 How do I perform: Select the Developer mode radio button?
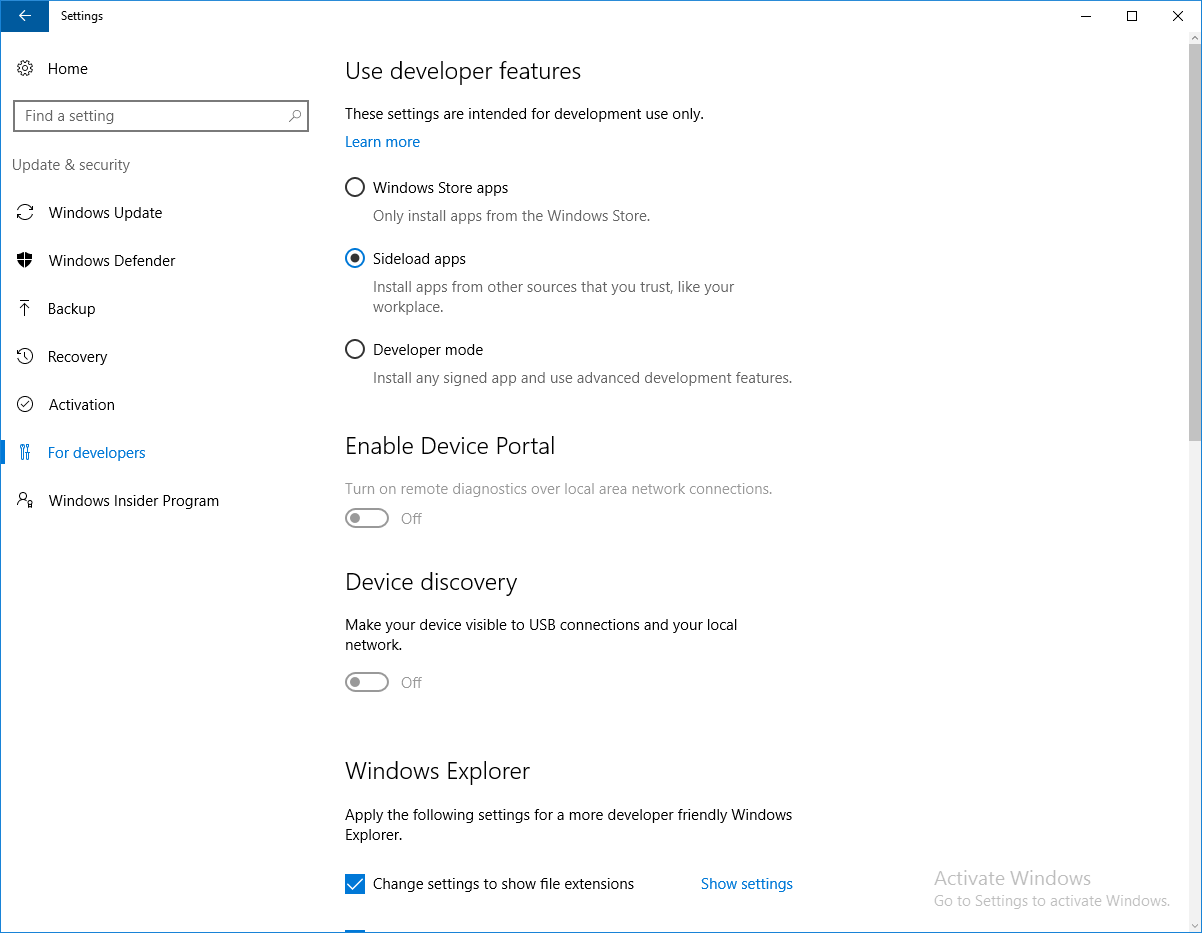tap(355, 350)
